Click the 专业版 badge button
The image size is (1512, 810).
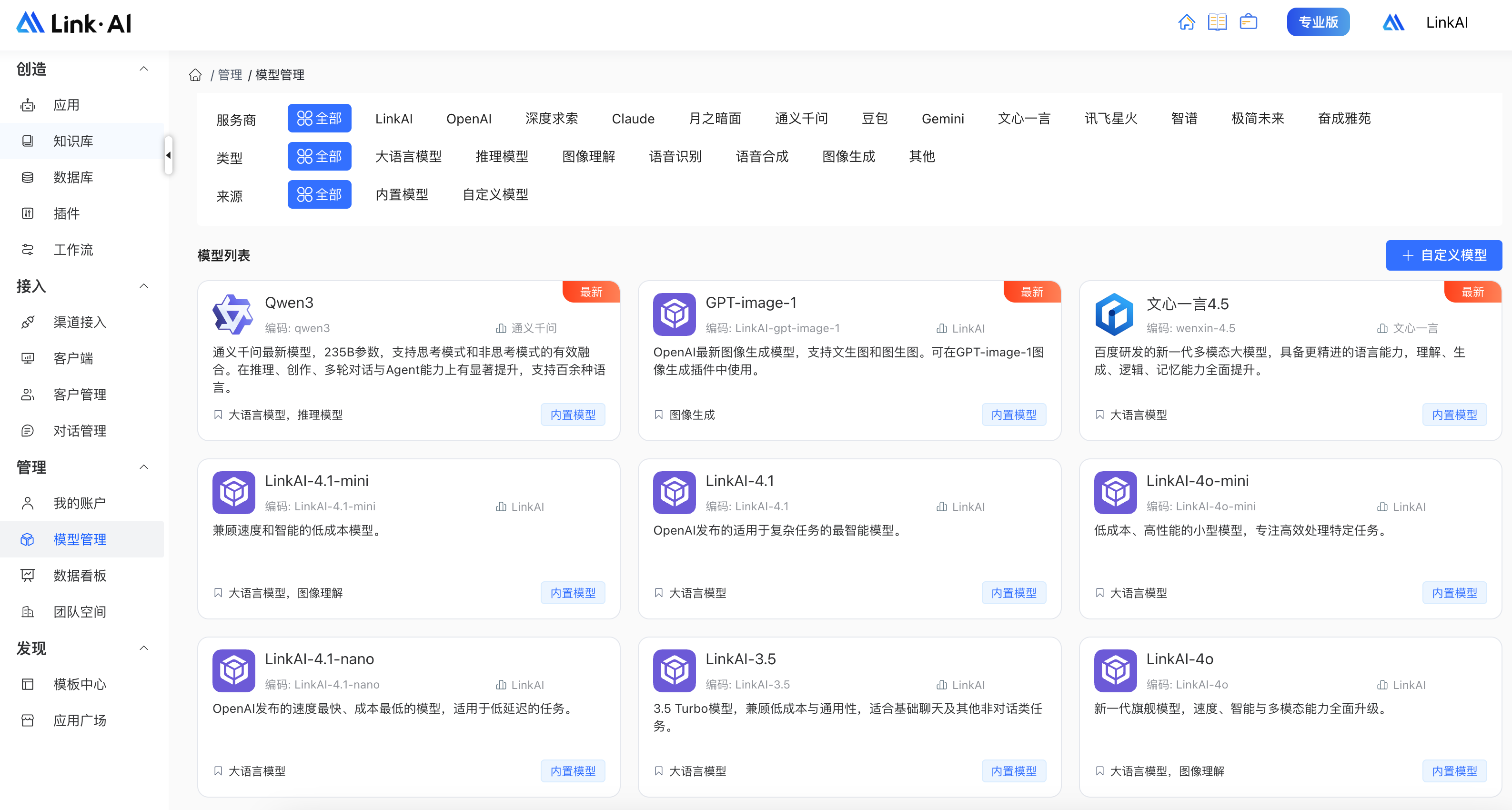click(1318, 22)
